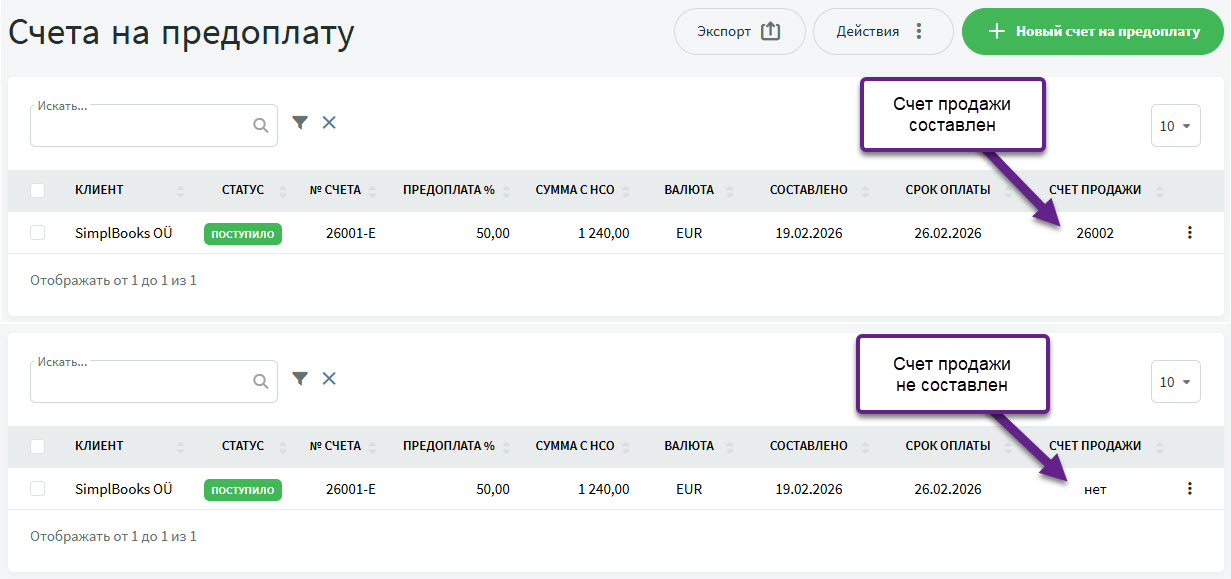
Task: Check the SimplBooks OÜ row in upper table
Action: (38, 233)
